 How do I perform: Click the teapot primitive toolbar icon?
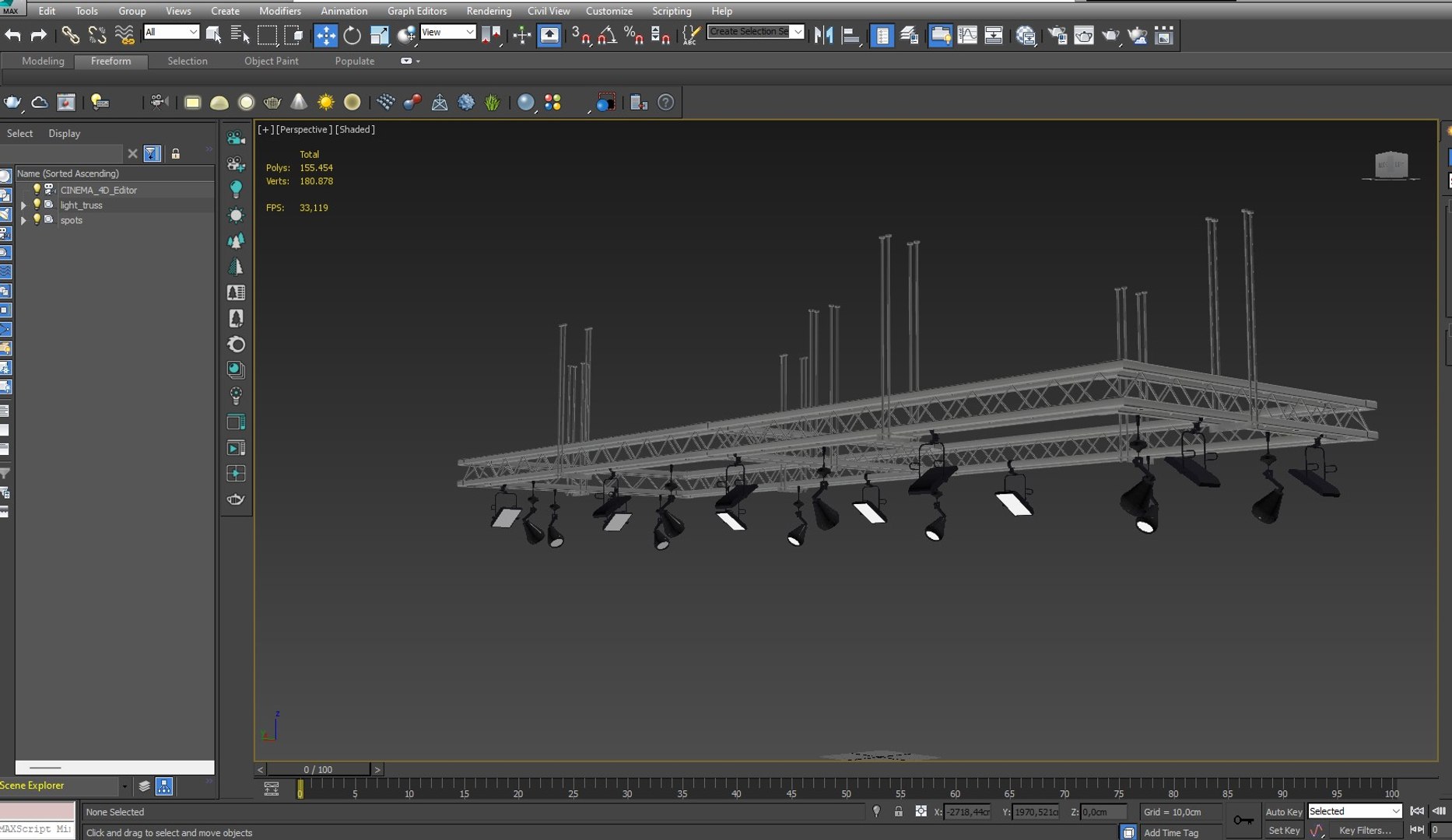coord(272,102)
